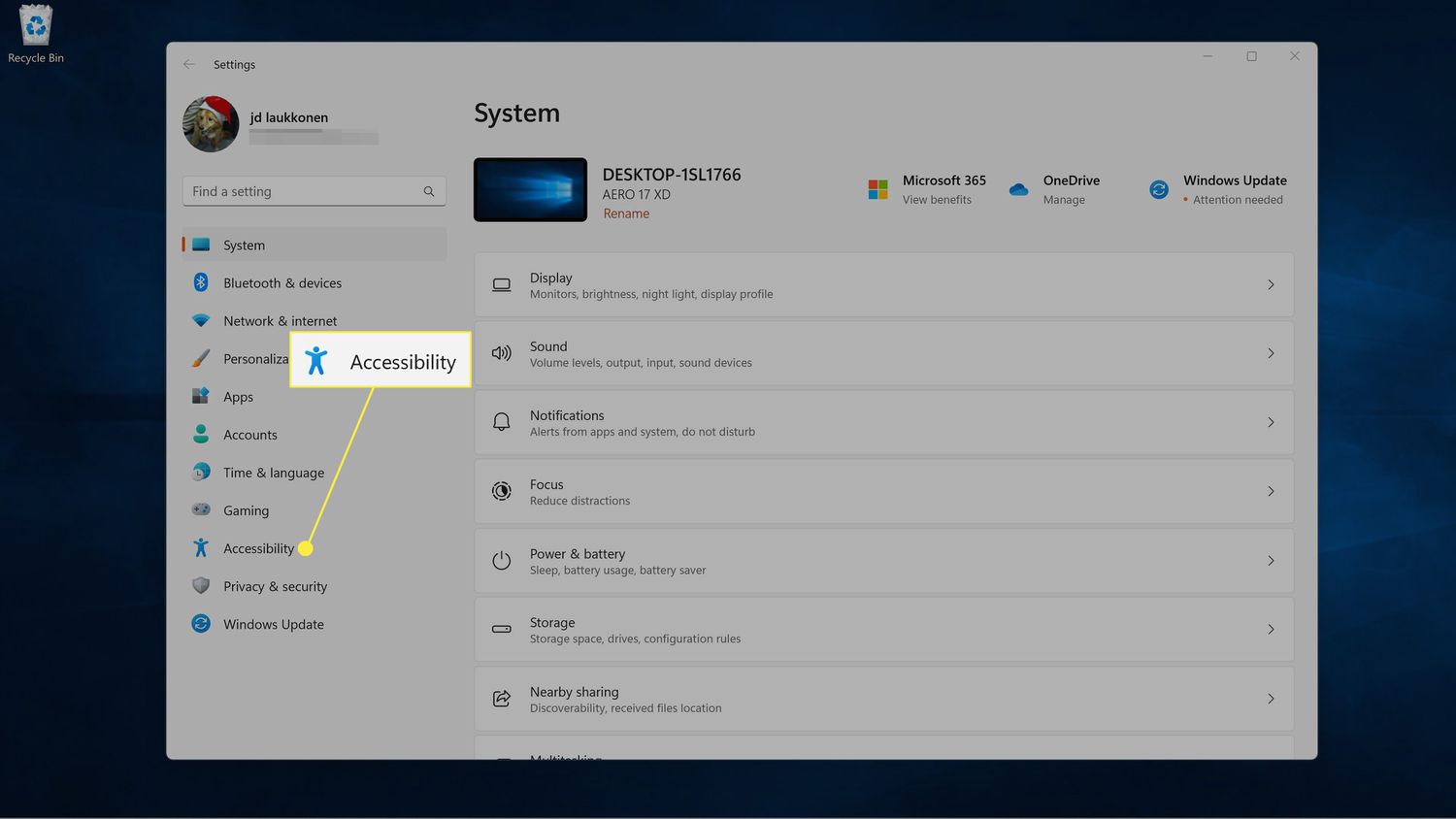
Task: Expand the Nearby sharing chevron
Action: (1271, 699)
